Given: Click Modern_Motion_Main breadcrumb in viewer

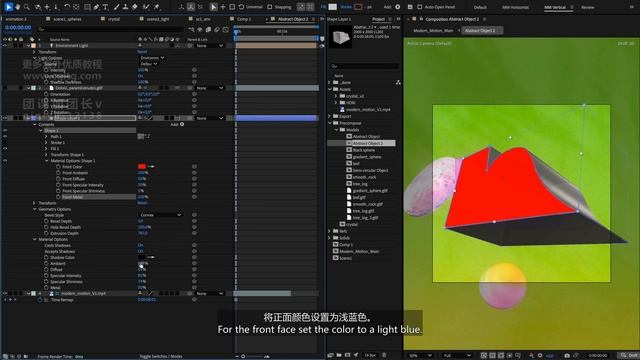Looking at the screenshot, I should pos(433,31).
